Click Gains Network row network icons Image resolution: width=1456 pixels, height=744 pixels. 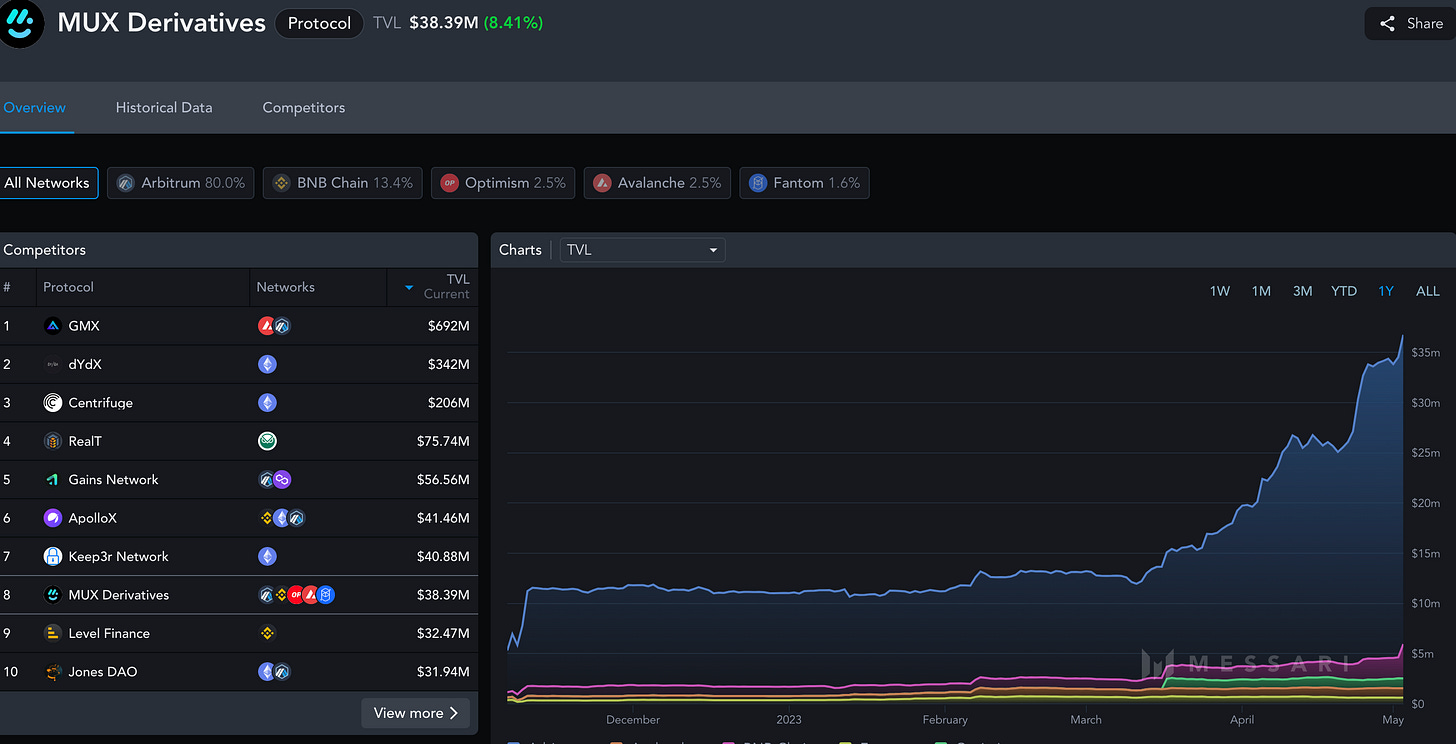(x=274, y=480)
